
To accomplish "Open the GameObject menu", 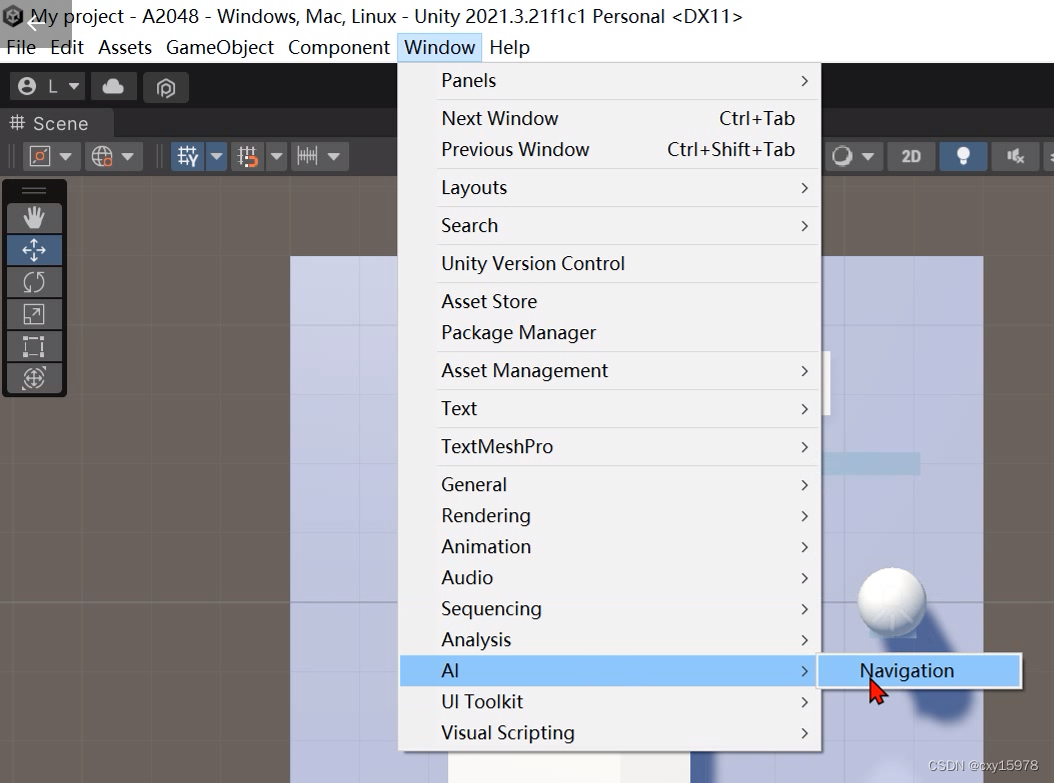I will pyautogui.click(x=220, y=48).
